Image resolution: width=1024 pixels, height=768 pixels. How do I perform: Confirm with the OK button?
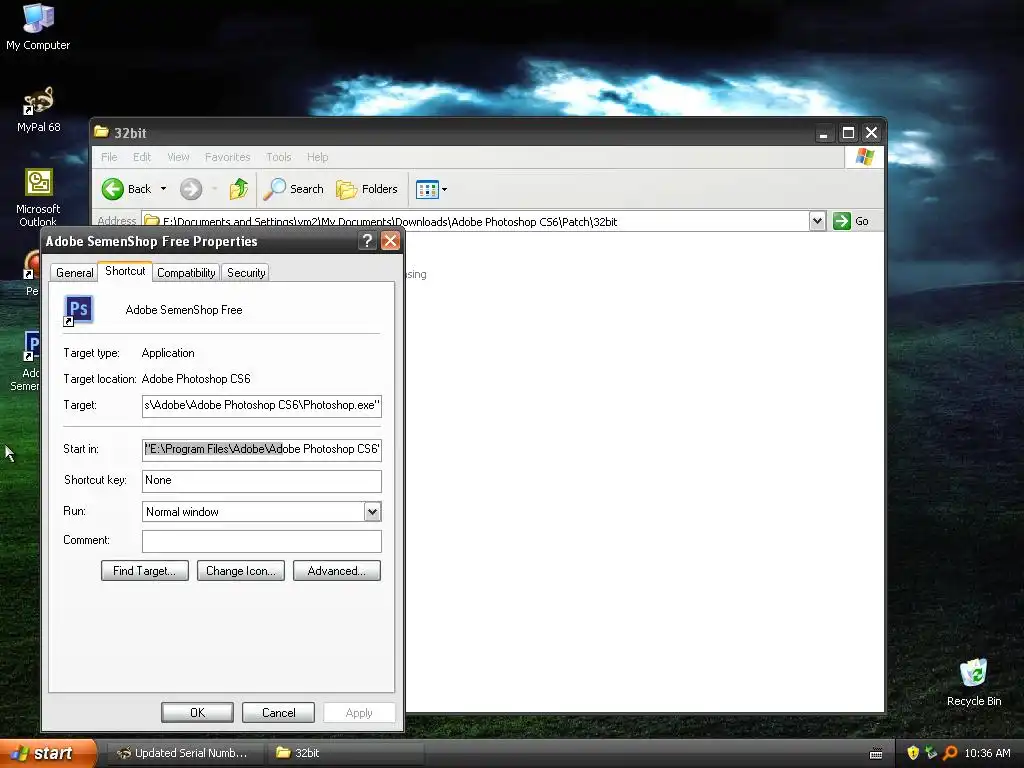[197, 712]
